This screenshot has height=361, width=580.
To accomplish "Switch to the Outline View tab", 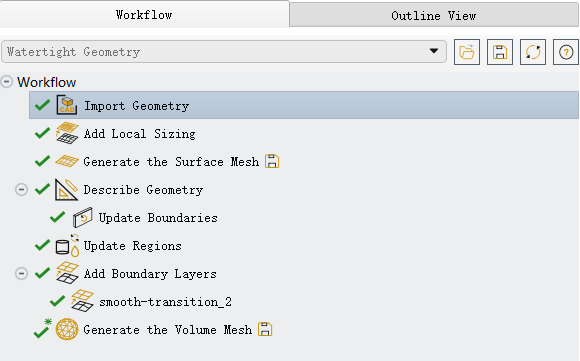I will tap(434, 16).
